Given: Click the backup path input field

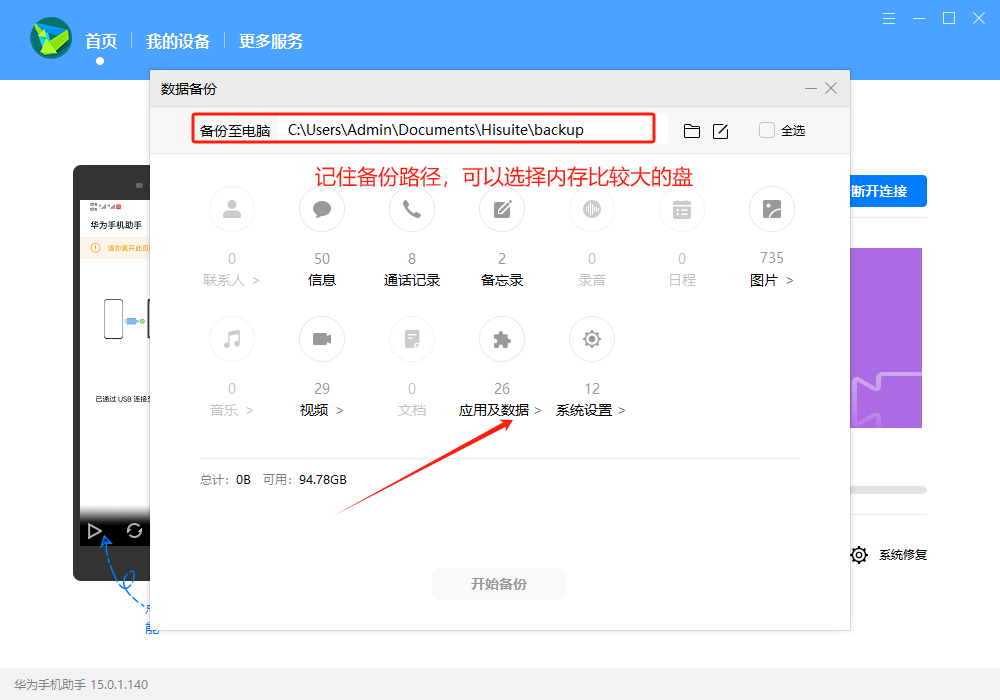Looking at the screenshot, I should (471, 129).
